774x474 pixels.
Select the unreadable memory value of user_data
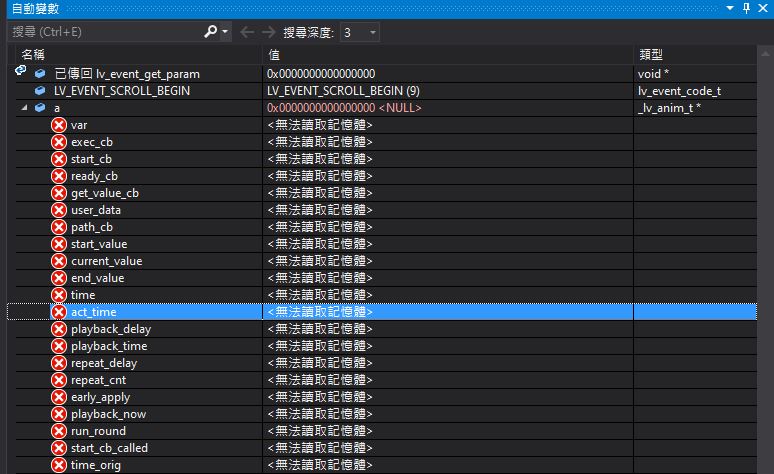point(320,210)
